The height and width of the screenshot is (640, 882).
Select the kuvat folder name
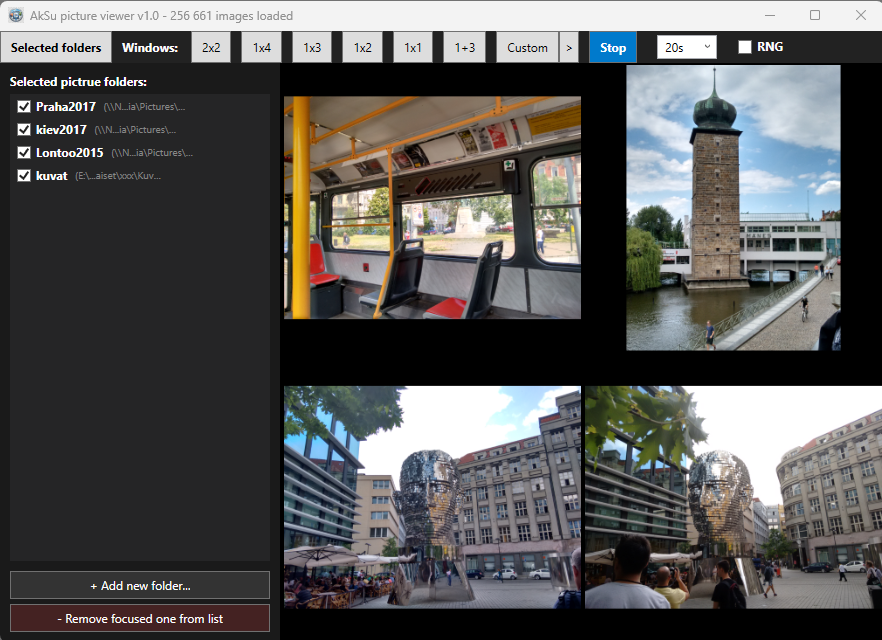click(x=52, y=176)
